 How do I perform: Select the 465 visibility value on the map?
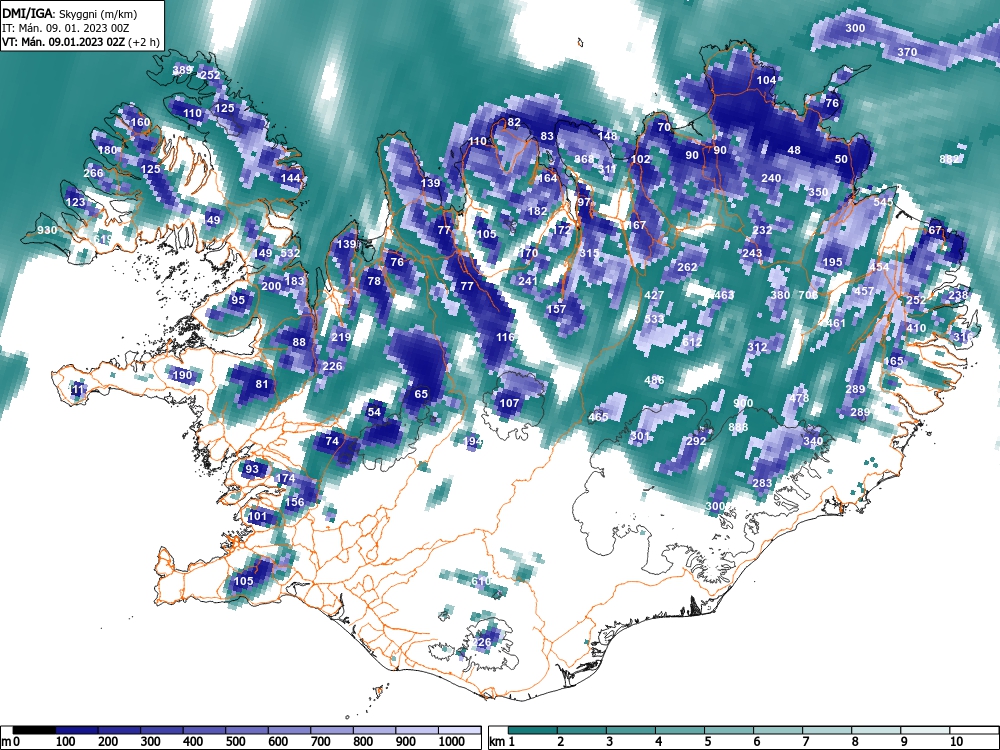pyautogui.click(x=598, y=417)
